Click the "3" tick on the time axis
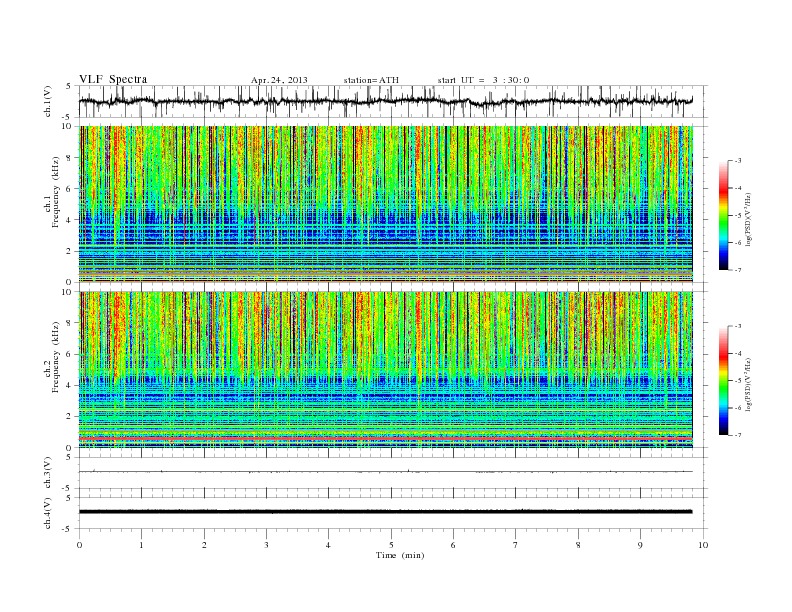This screenshot has width=792, height=612. point(266,545)
